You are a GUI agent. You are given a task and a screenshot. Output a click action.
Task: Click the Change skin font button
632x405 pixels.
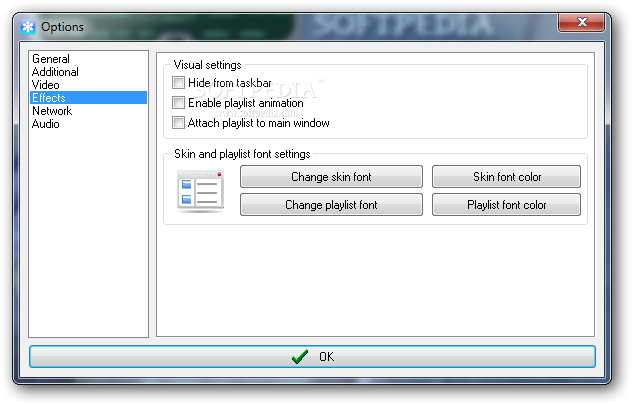point(331,177)
